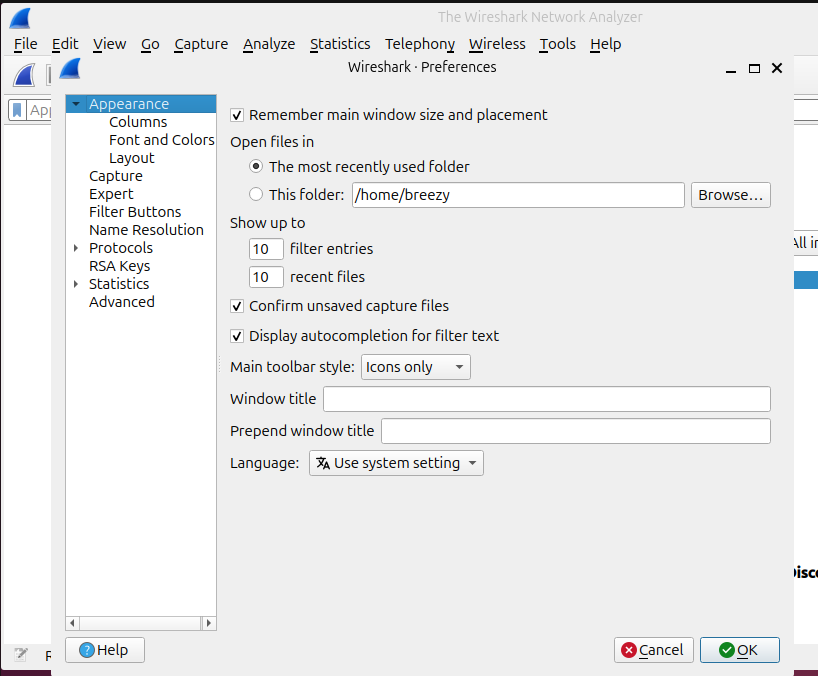Expand the Statistics tree arrow in preferences
This screenshot has height=676, width=818.
coord(76,284)
